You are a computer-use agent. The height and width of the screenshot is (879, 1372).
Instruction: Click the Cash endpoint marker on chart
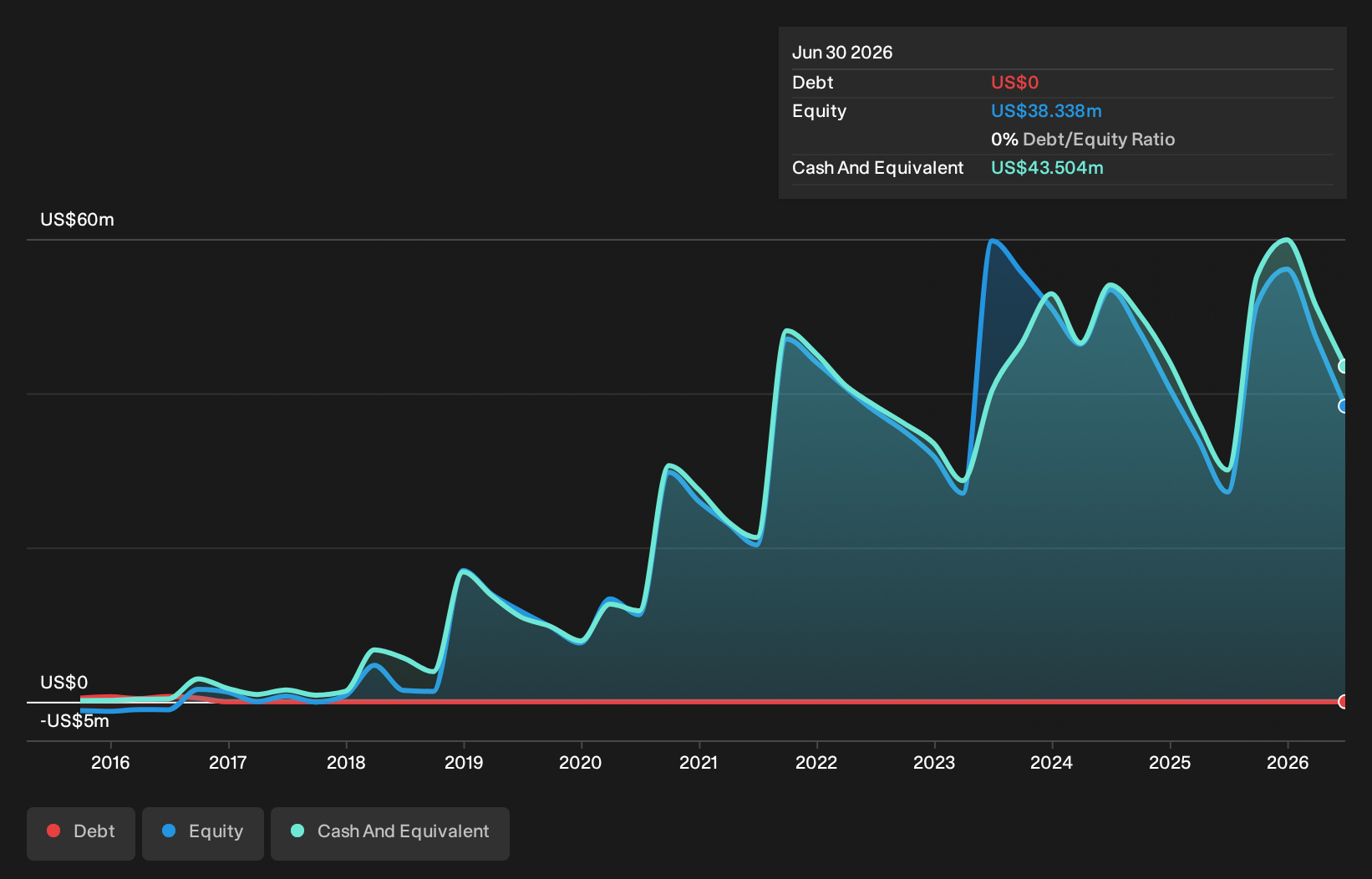click(1344, 366)
